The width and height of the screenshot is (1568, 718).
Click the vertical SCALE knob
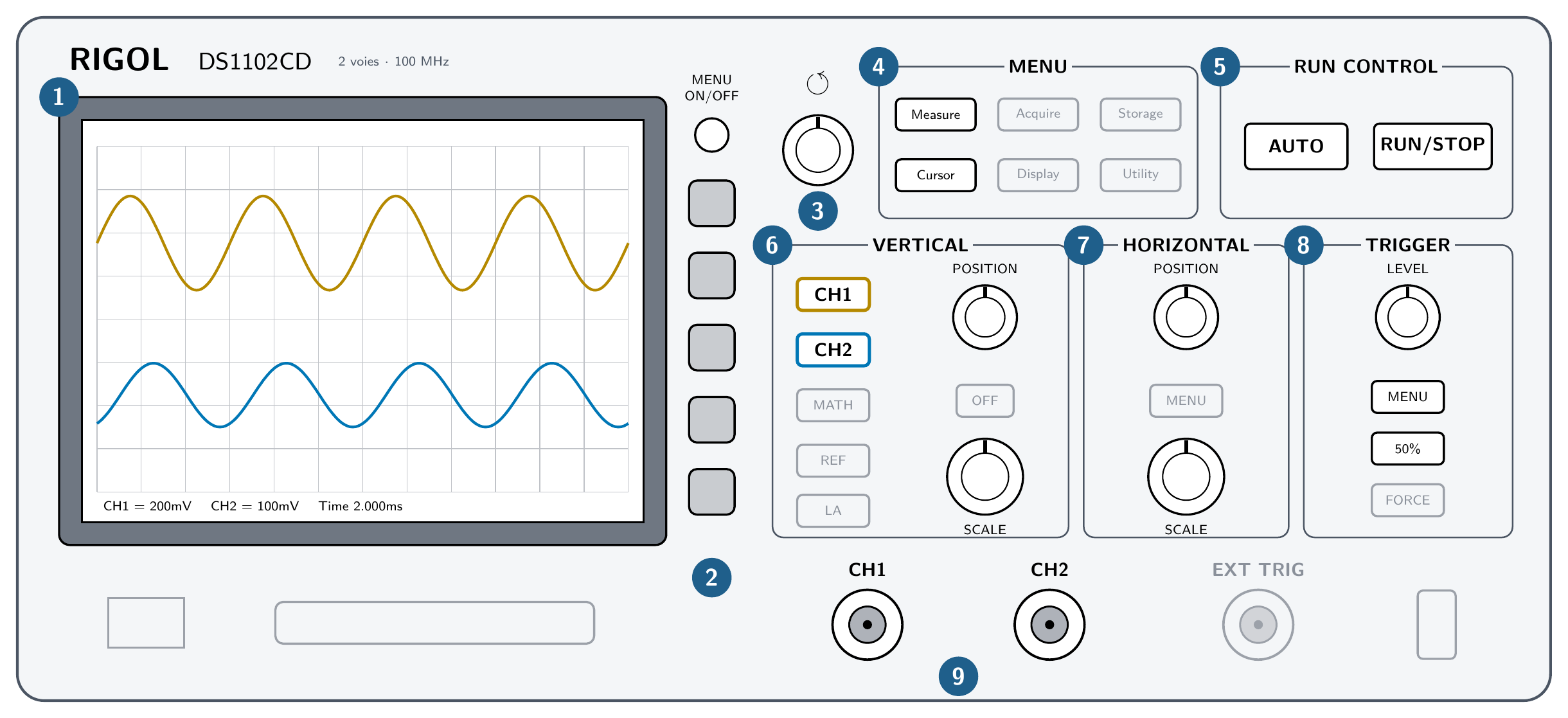point(984,476)
